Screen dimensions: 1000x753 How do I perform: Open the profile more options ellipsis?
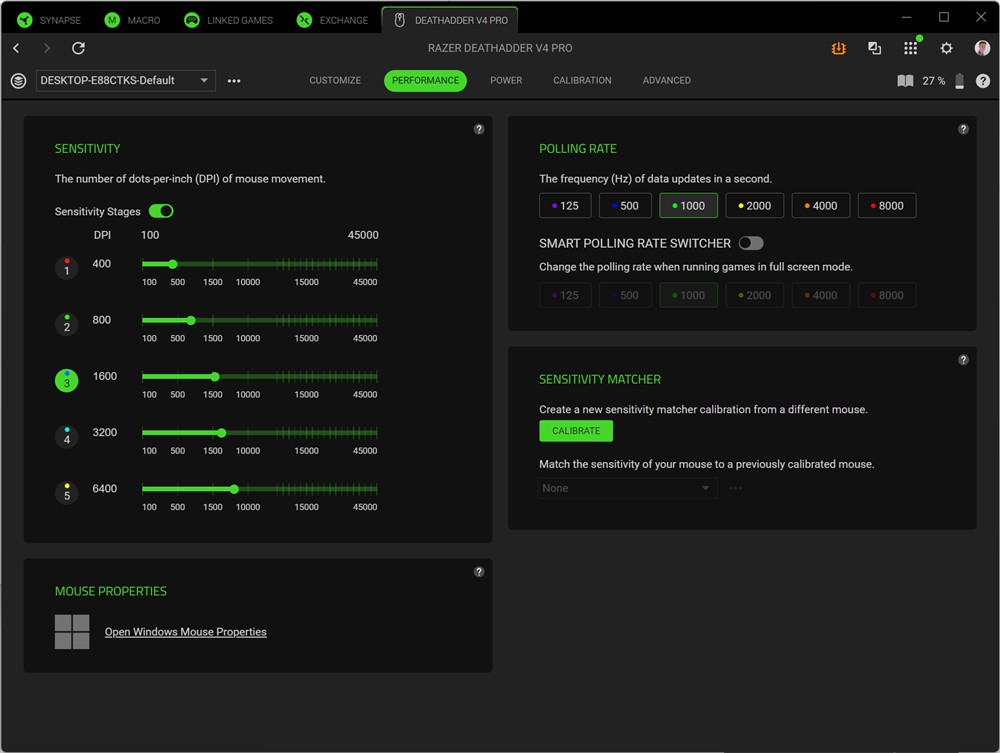(234, 81)
